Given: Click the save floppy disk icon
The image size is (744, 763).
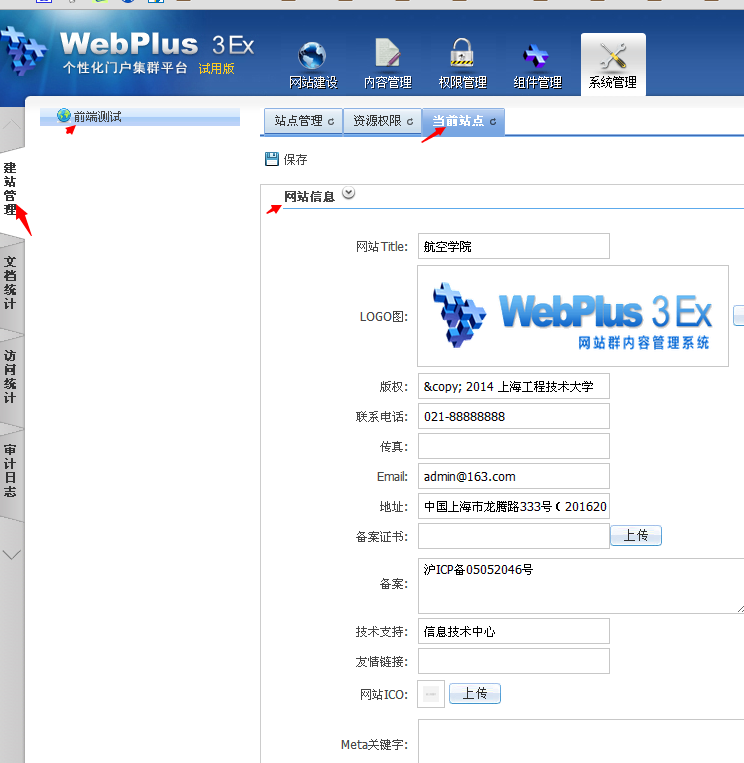Looking at the screenshot, I should pyautogui.click(x=272, y=159).
